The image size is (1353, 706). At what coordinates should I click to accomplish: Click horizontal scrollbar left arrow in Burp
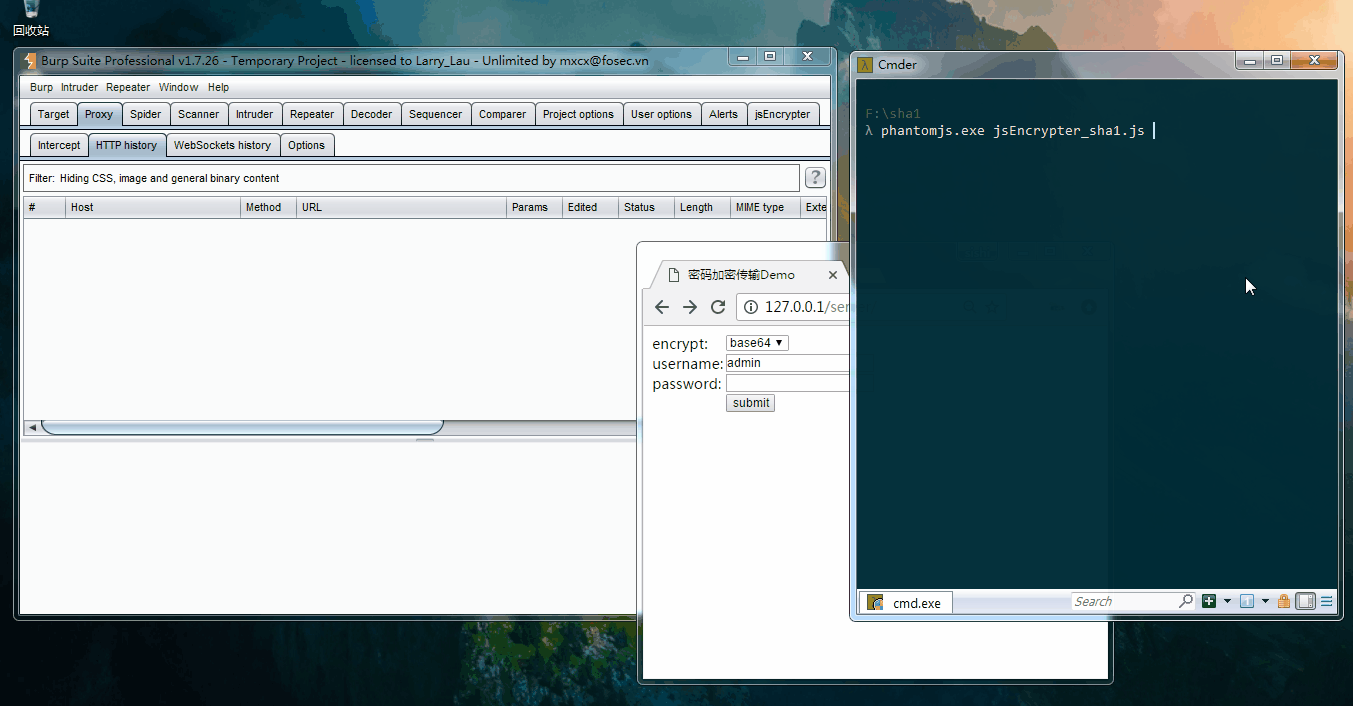tap(32, 428)
